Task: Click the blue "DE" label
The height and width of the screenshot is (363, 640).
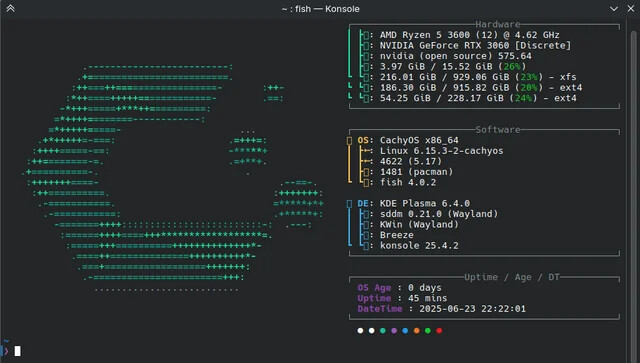Action: [x=363, y=203]
